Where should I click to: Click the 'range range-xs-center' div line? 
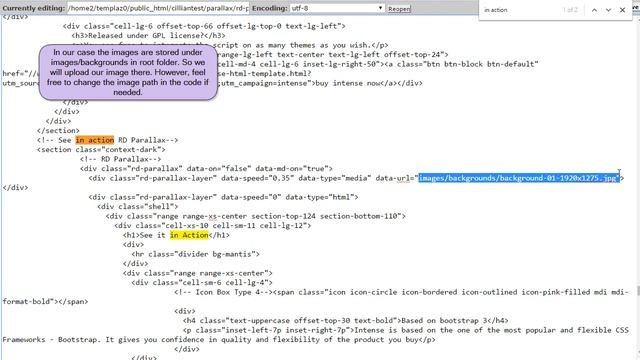[198, 273]
